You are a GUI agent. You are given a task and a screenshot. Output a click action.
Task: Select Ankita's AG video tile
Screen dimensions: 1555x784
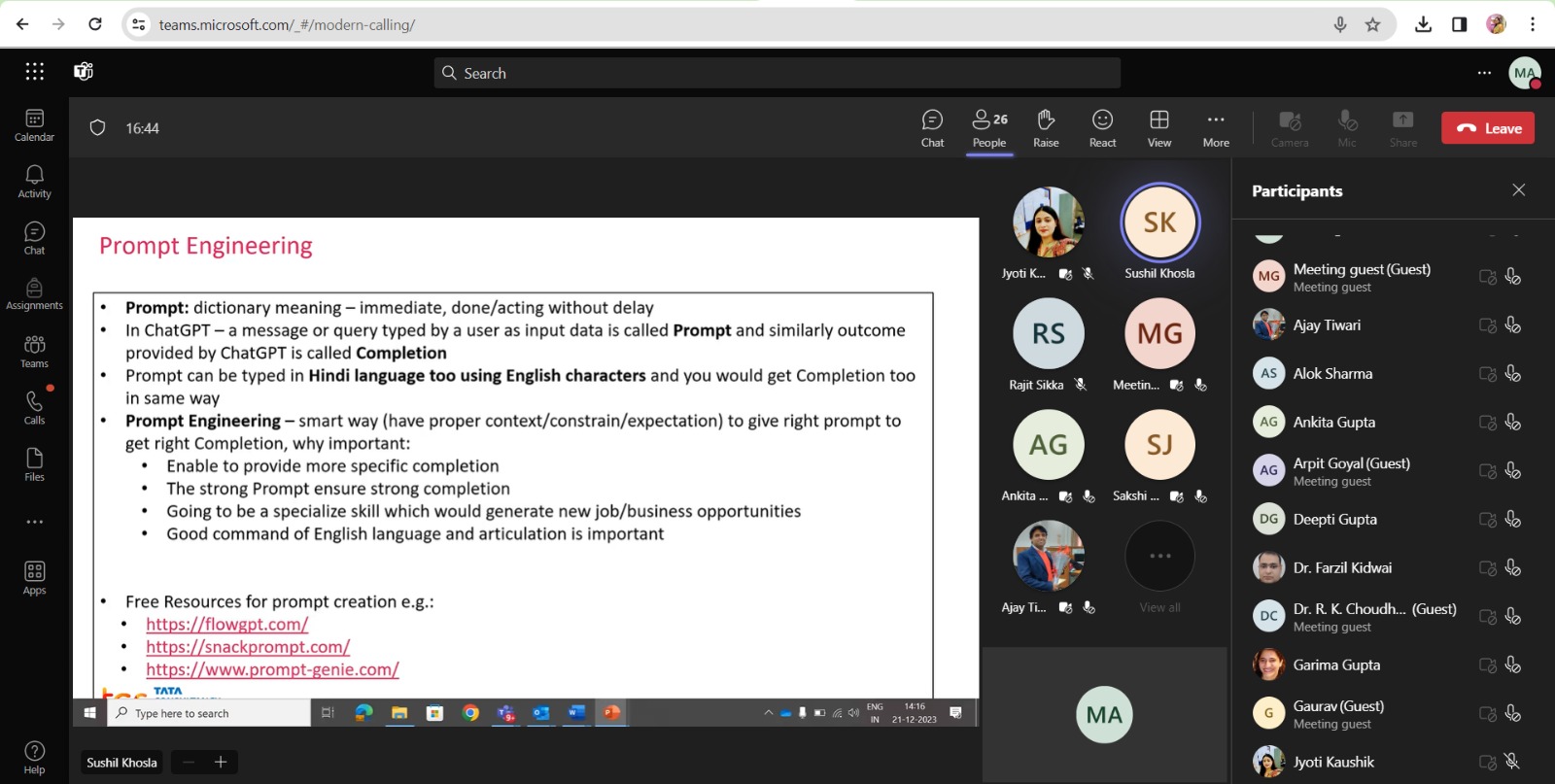(x=1048, y=445)
